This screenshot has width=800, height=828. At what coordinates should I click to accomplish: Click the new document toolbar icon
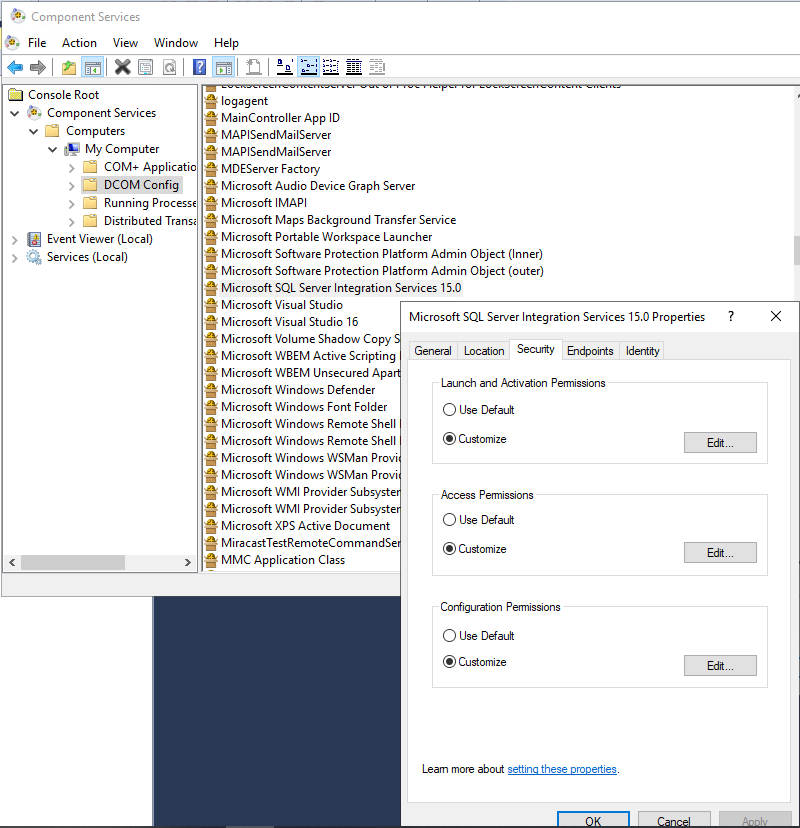tap(253, 67)
